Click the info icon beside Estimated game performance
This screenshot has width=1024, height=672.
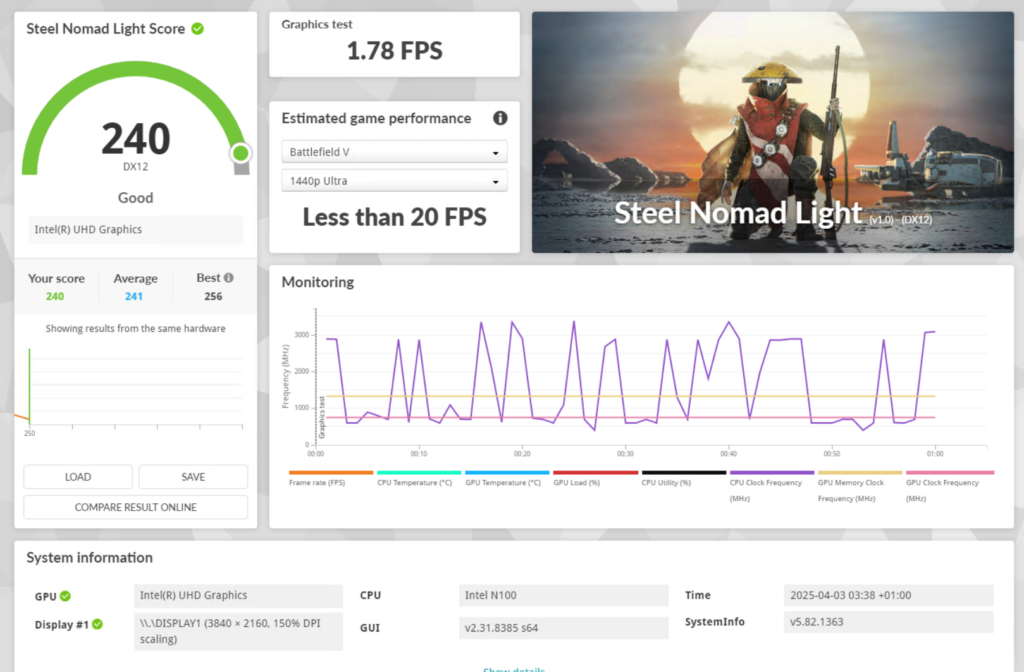(500, 118)
